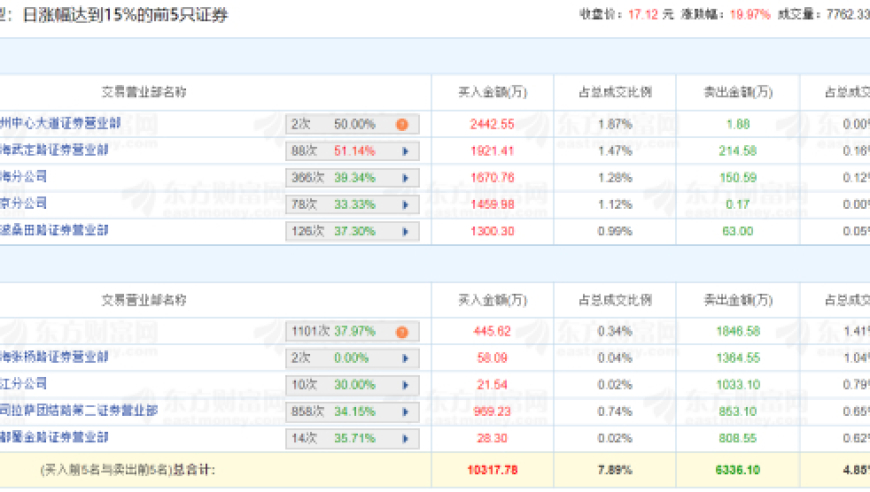Screen dimensions: 870x492
Task: Open the 京分公司 link in the top table
Action: 24,203
